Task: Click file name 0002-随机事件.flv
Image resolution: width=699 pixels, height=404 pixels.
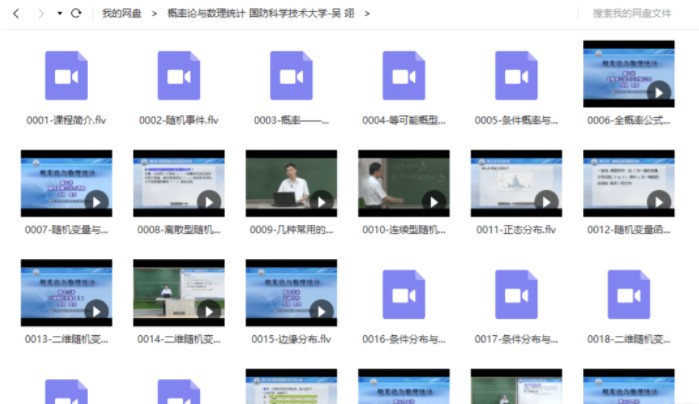Action: tap(179, 120)
